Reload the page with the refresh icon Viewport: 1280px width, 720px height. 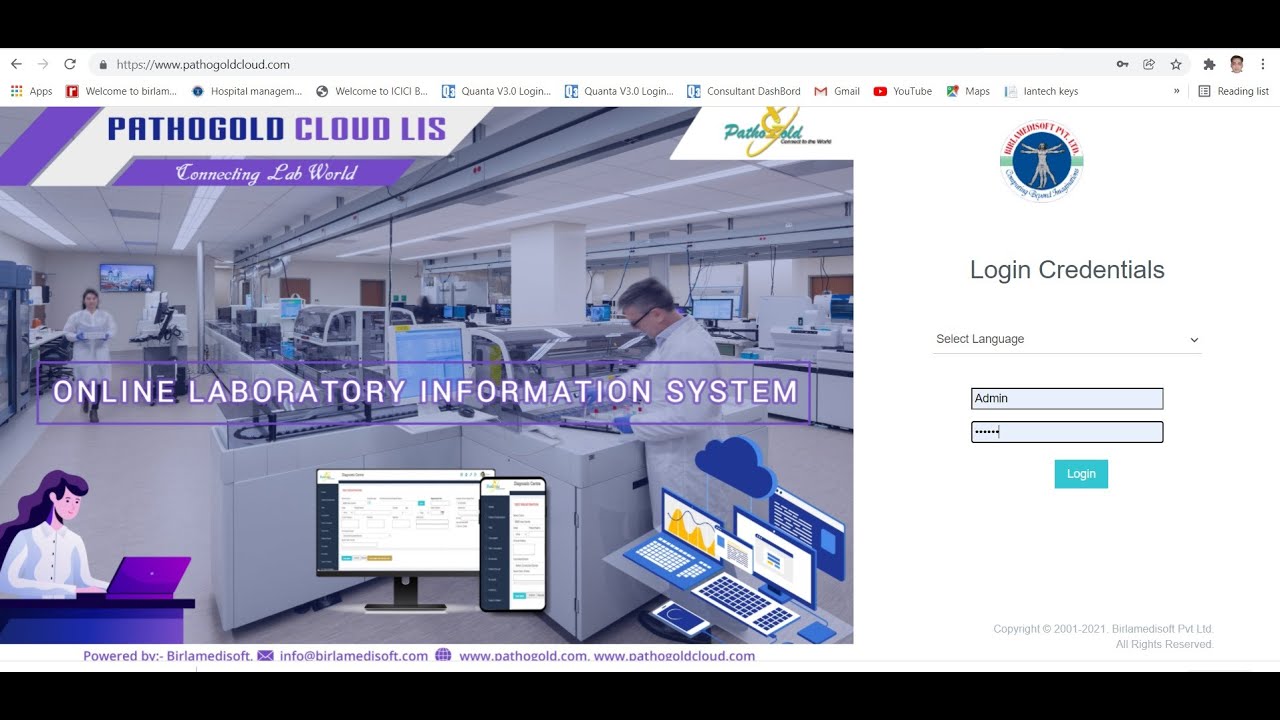click(x=70, y=64)
